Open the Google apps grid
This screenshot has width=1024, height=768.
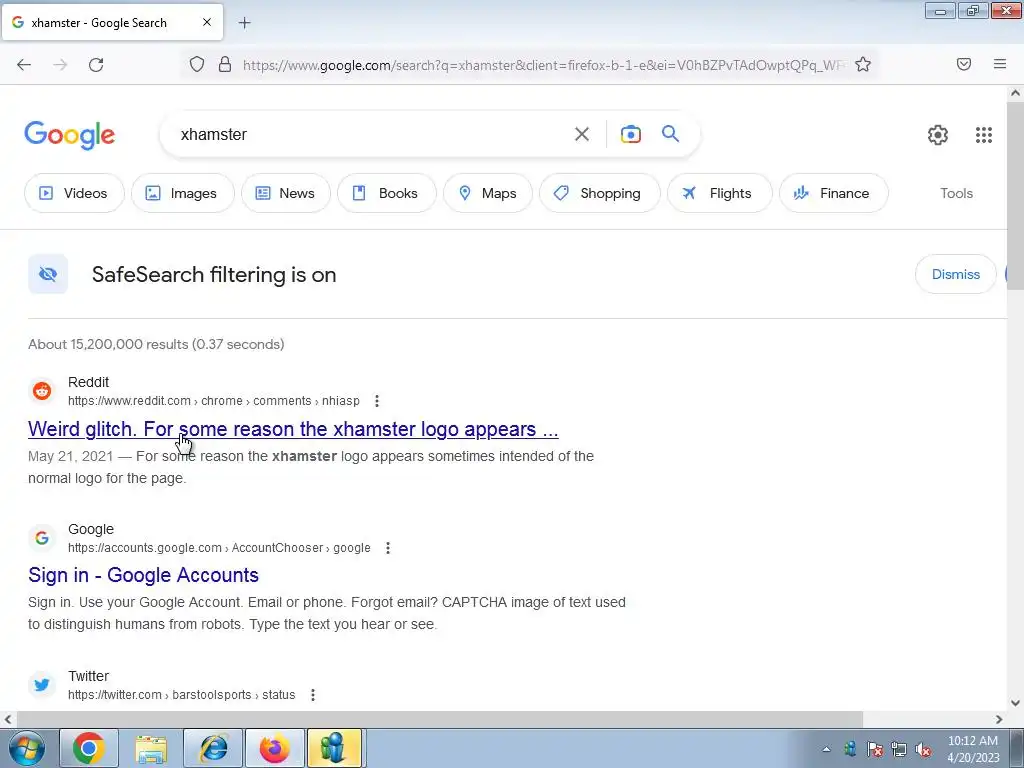(984, 135)
